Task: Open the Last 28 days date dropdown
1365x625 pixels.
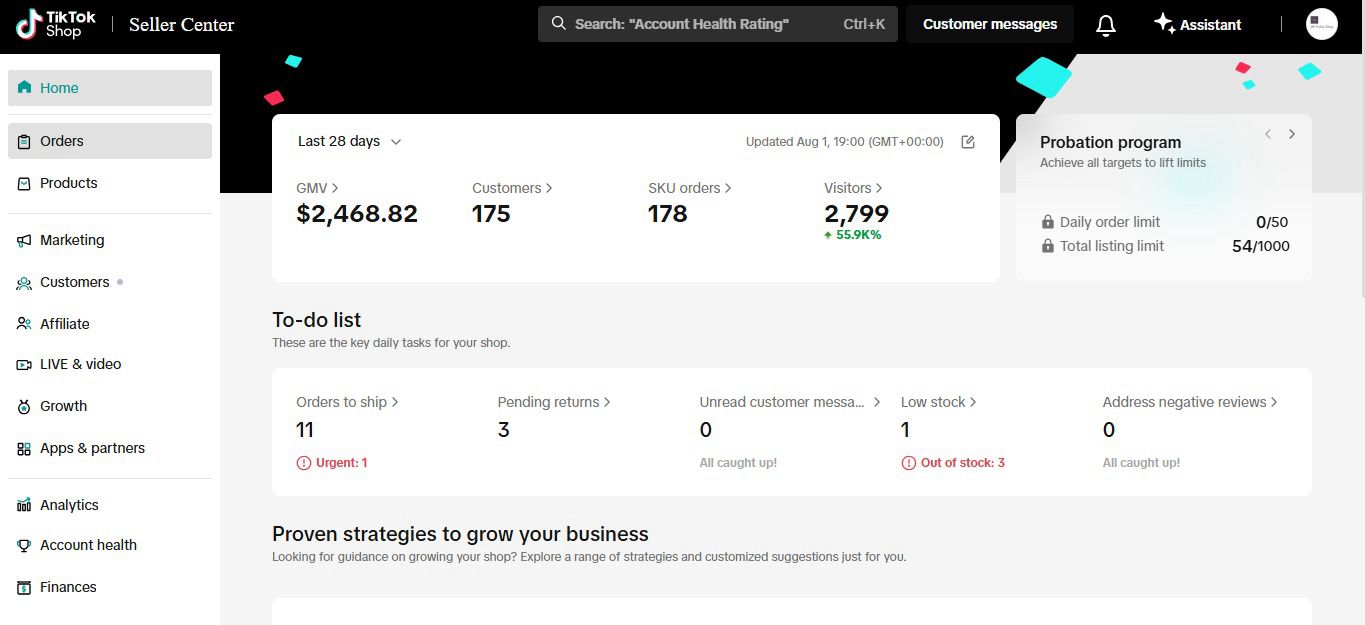Action: pyautogui.click(x=347, y=141)
